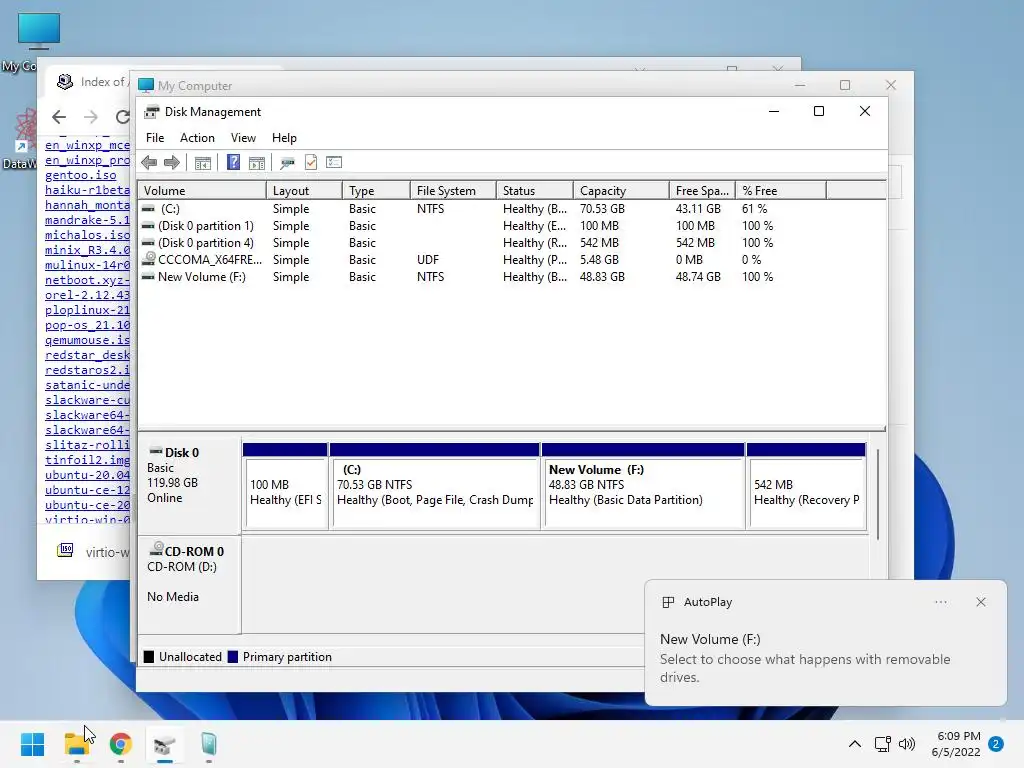1024x768 pixels.
Task: Select the Disk 0 label panel
Action: tap(189, 486)
